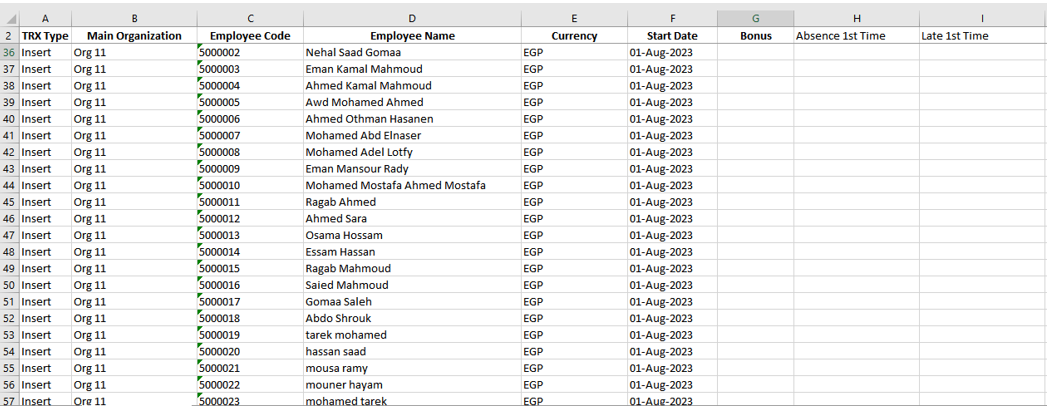This screenshot has width=1048, height=406.
Task: Click column I header
Action: [x=982, y=18]
